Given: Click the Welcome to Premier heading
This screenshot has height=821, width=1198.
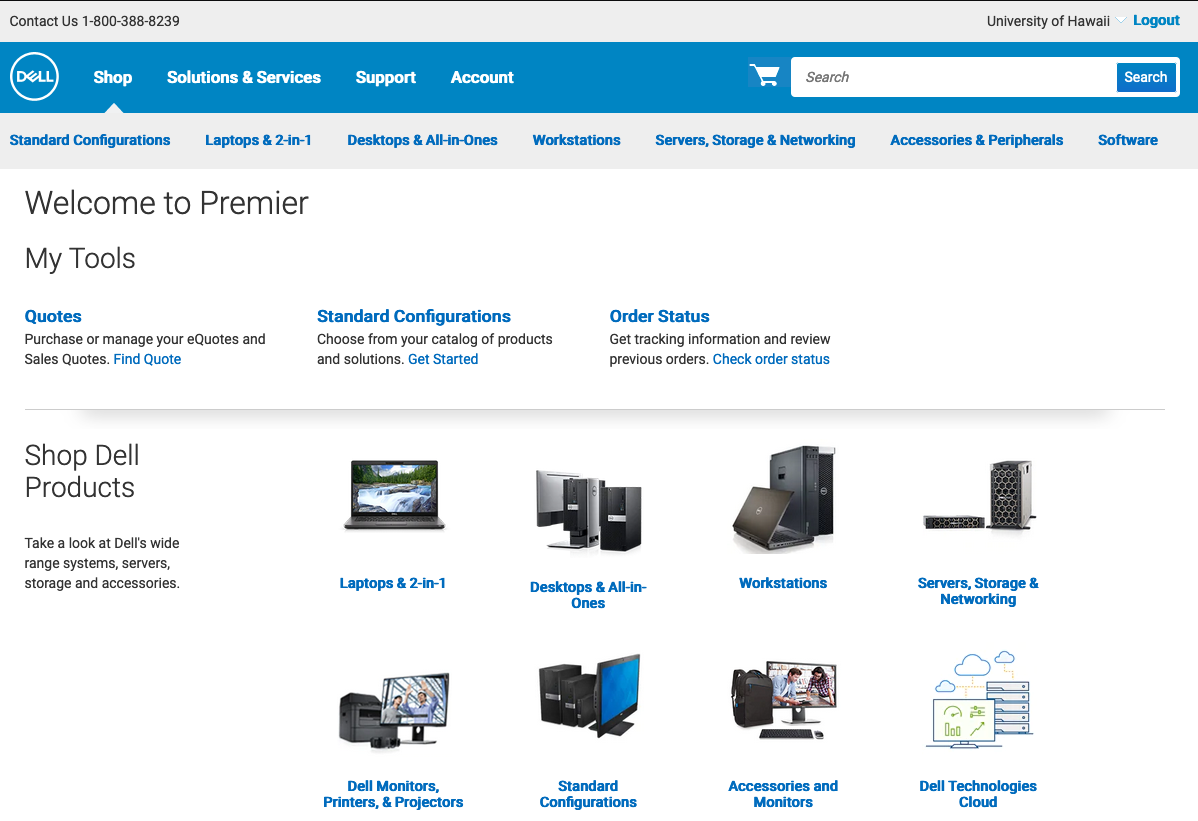Looking at the screenshot, I should pos(167,203).
